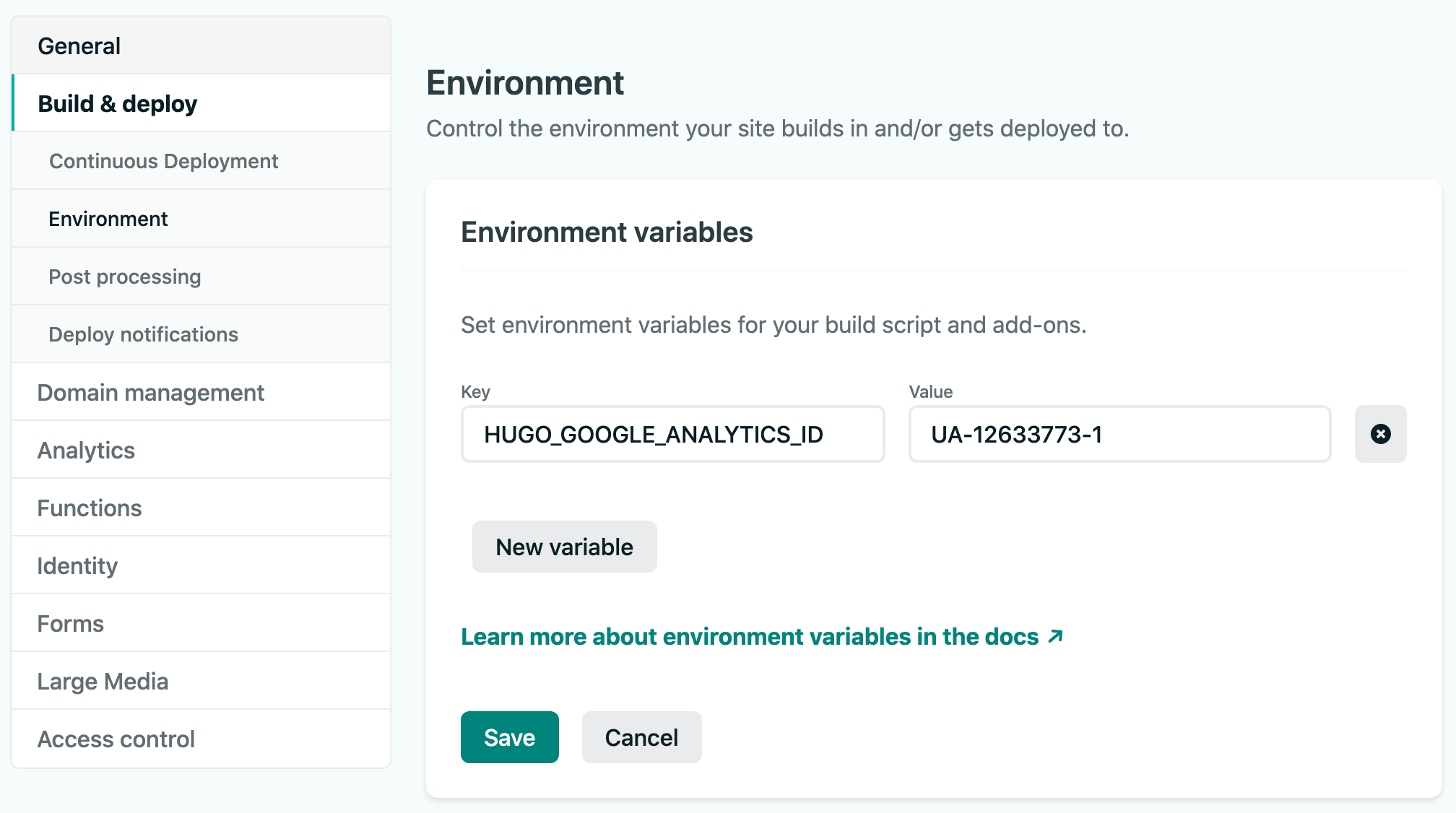Save the environment variable settings

coord(509,737)
